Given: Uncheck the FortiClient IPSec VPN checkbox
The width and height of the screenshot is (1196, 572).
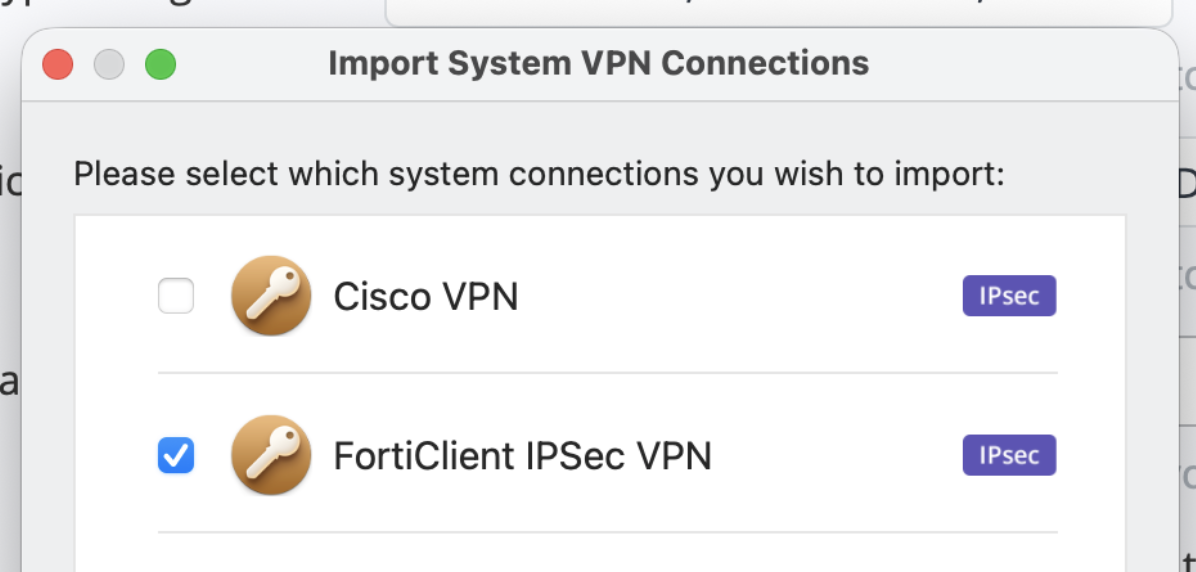Looking at the screenshot, I should tap(176, 456).
